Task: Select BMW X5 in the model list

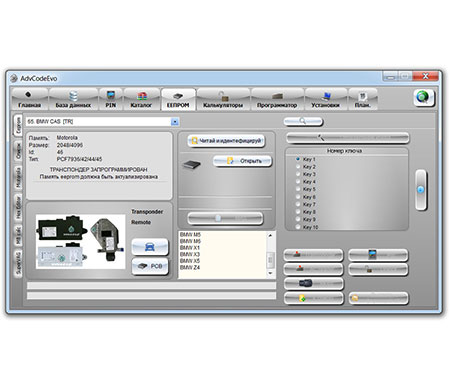Action: point(190,261)
